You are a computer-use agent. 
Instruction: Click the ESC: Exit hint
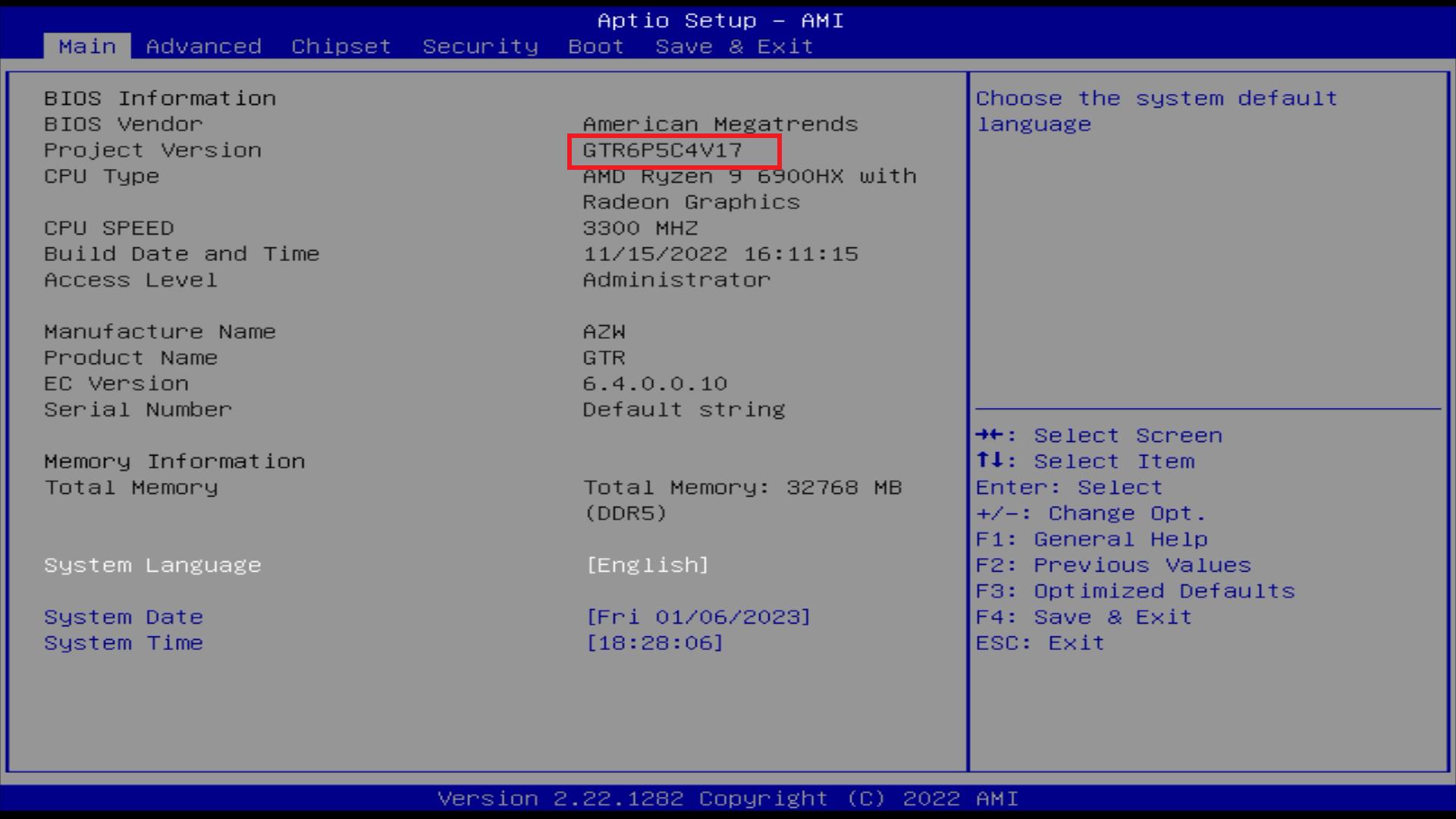[1040, 643]
